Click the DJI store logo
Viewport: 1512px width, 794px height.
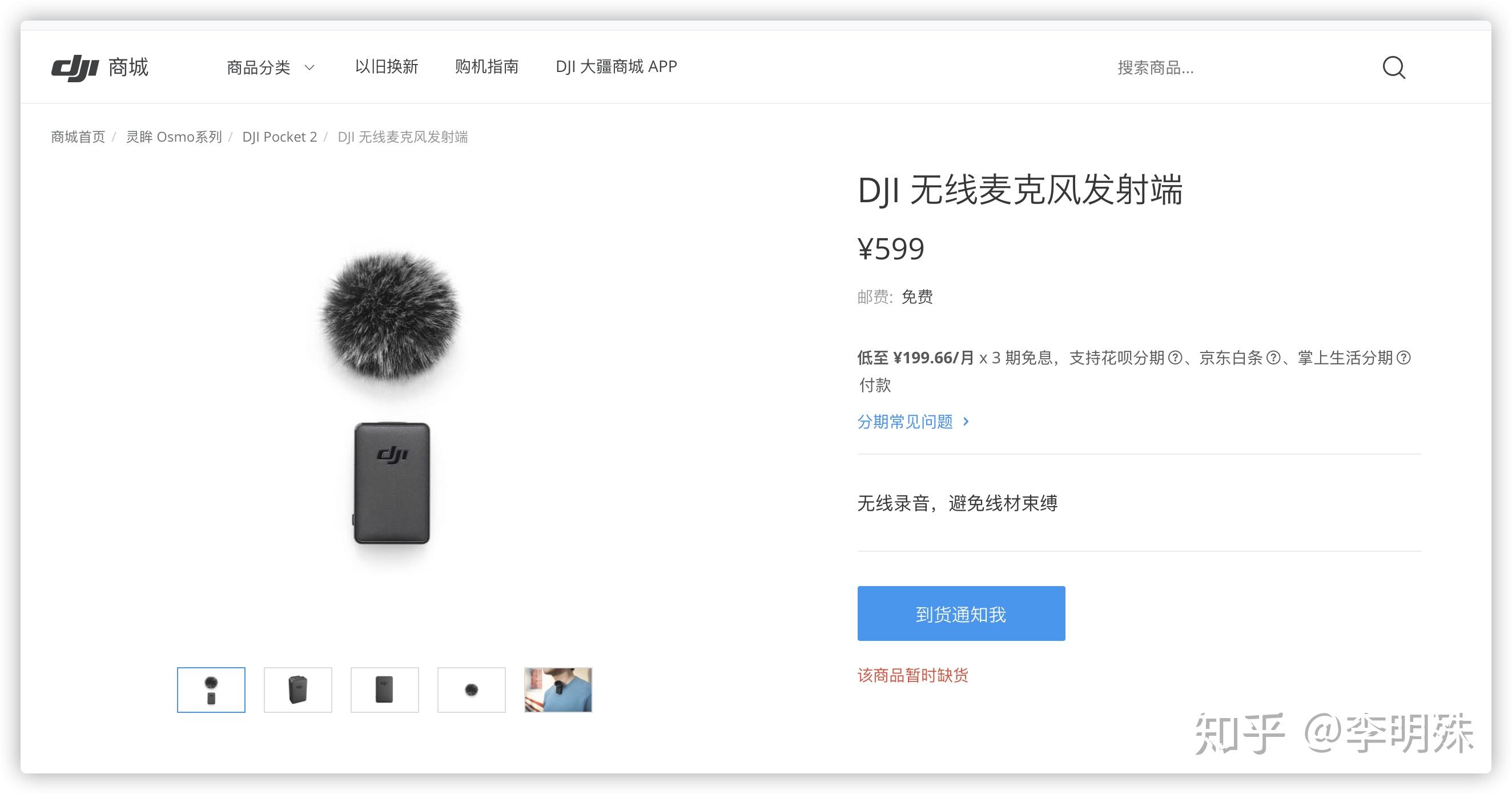100,67
